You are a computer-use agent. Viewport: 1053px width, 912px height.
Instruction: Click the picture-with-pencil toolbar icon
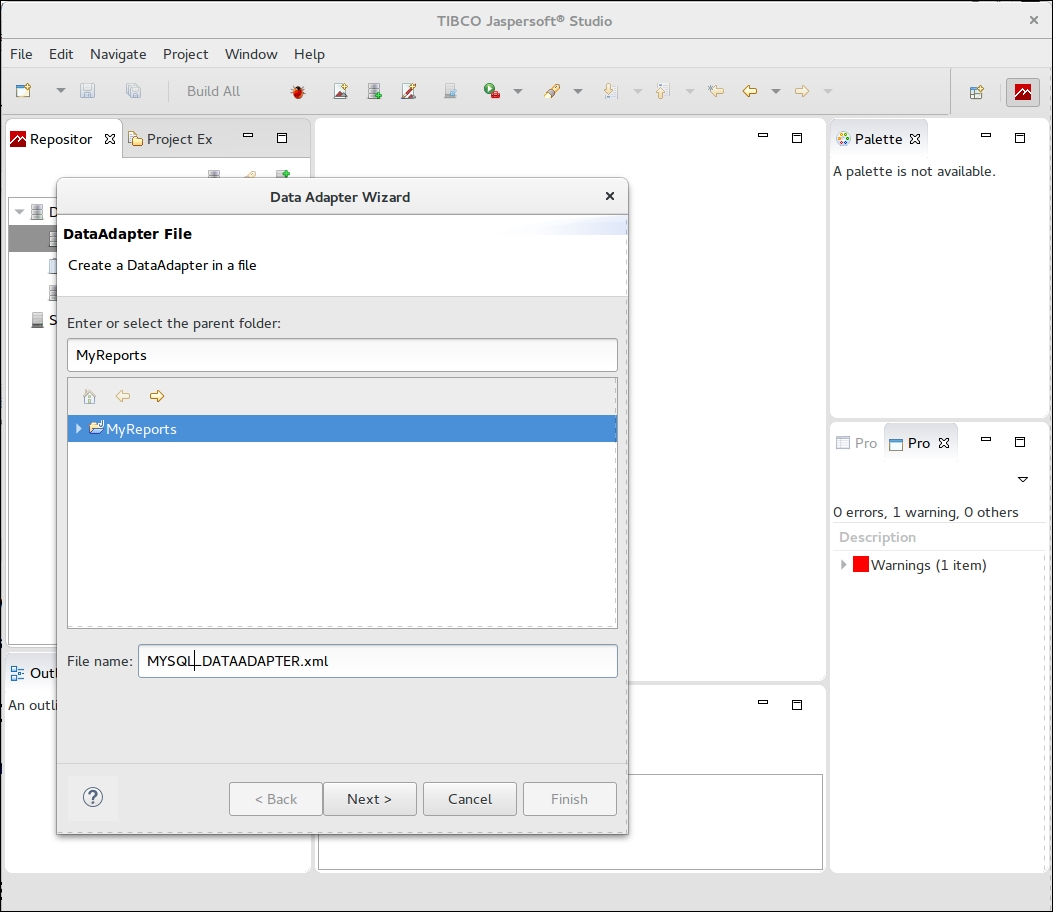(409, 91)
